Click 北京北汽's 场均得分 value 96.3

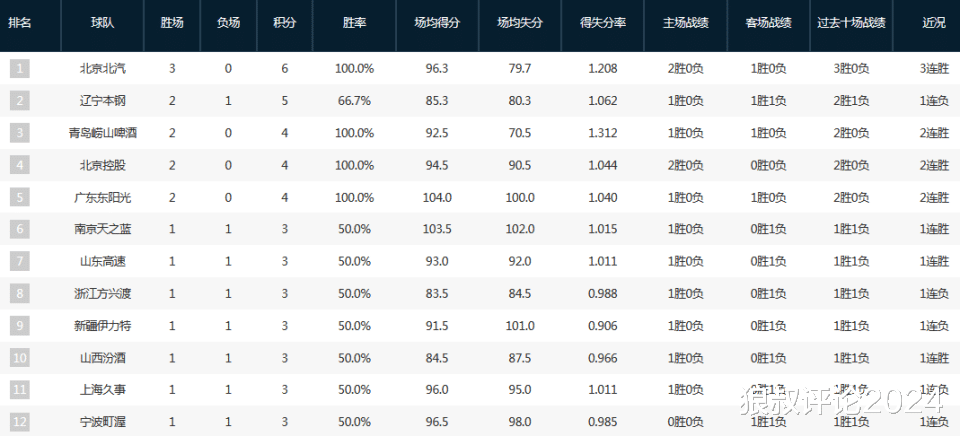(437, 69)
